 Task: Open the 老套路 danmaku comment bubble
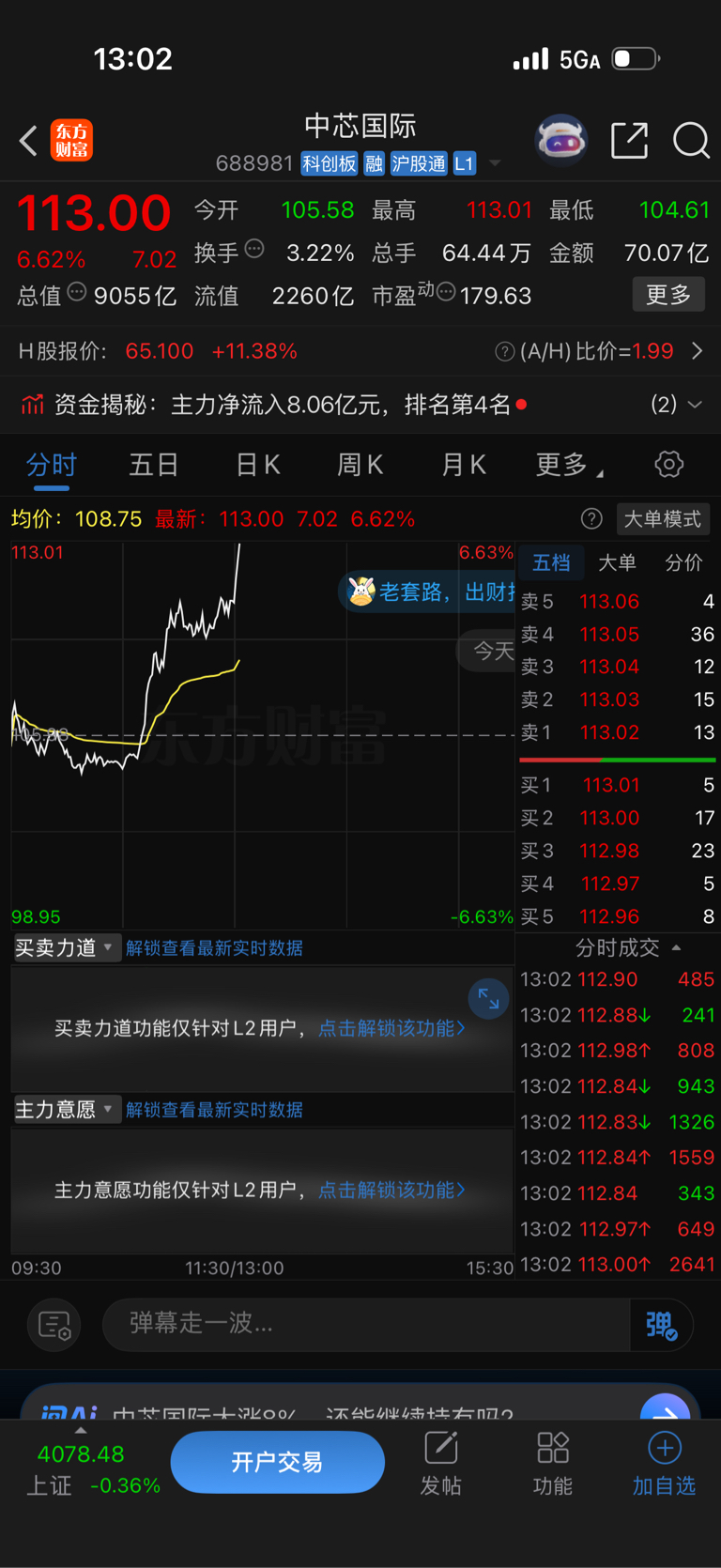pos(427,592)
